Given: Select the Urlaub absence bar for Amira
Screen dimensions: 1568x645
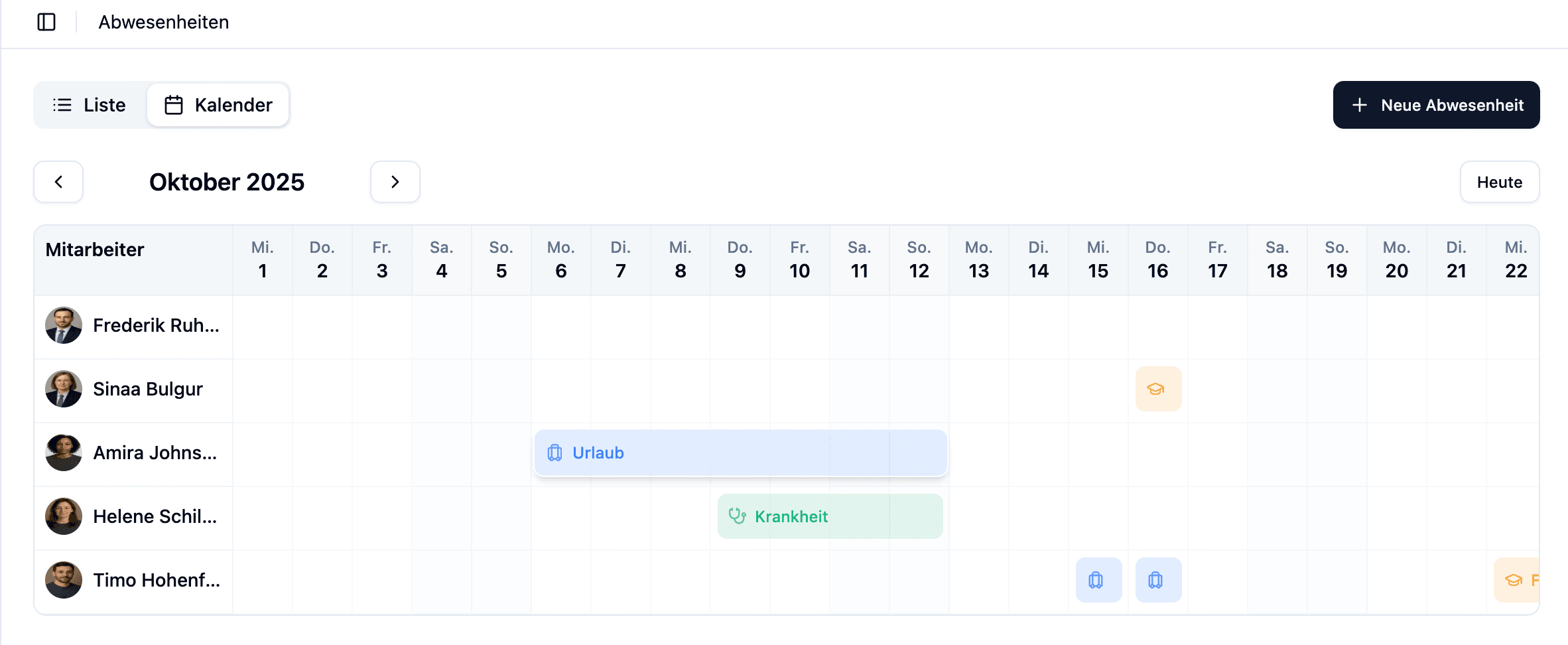Looking at the screenshot, I should click(x=740, y=453).
